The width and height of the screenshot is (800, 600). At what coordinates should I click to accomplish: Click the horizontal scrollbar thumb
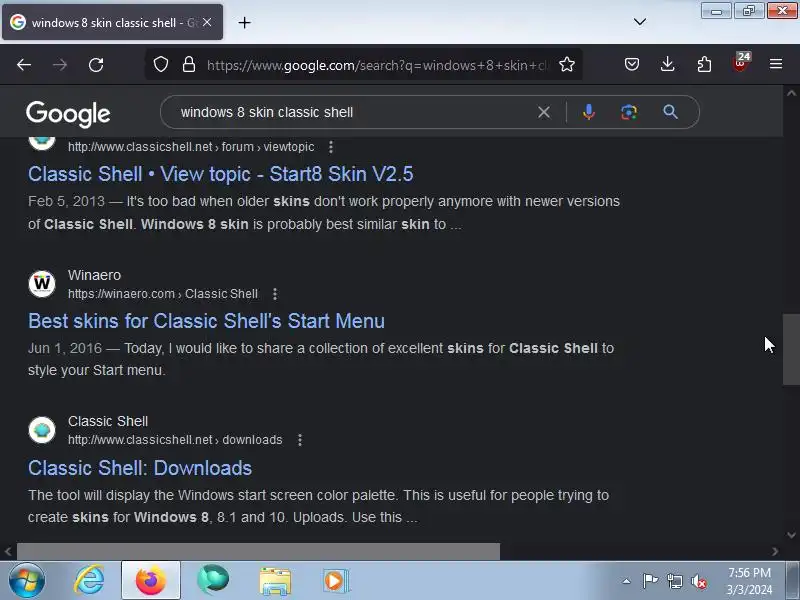tap(258, 551)
